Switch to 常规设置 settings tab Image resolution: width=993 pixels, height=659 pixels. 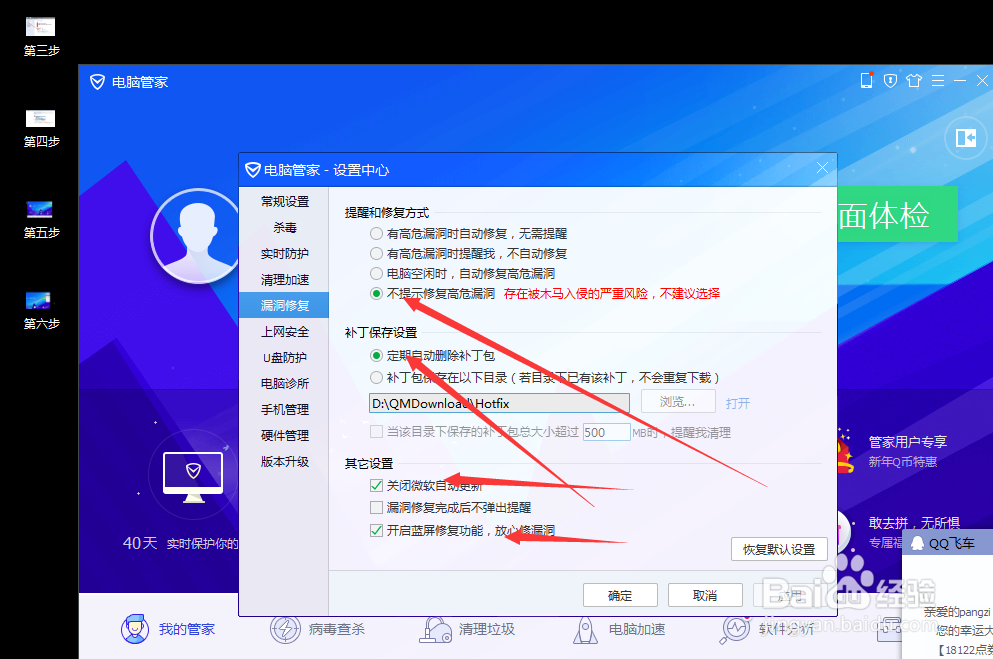pyautogui.click(x=284, y=201)
